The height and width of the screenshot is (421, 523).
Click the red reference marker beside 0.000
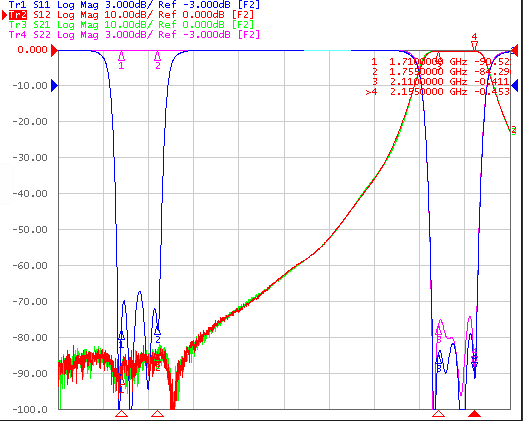[x=54, y=50]
